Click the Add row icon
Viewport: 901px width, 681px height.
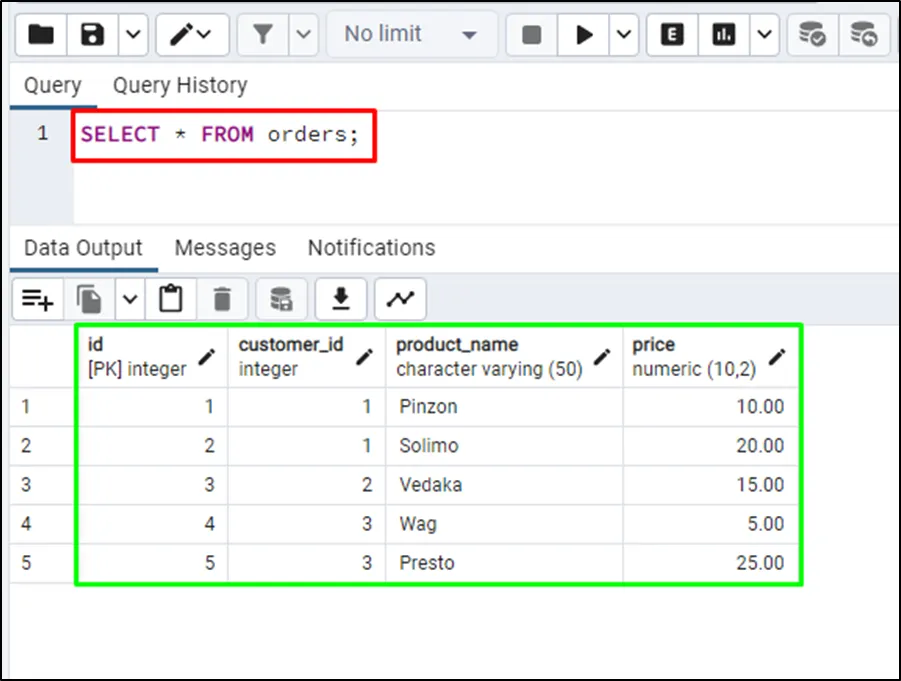coord(38,299)
